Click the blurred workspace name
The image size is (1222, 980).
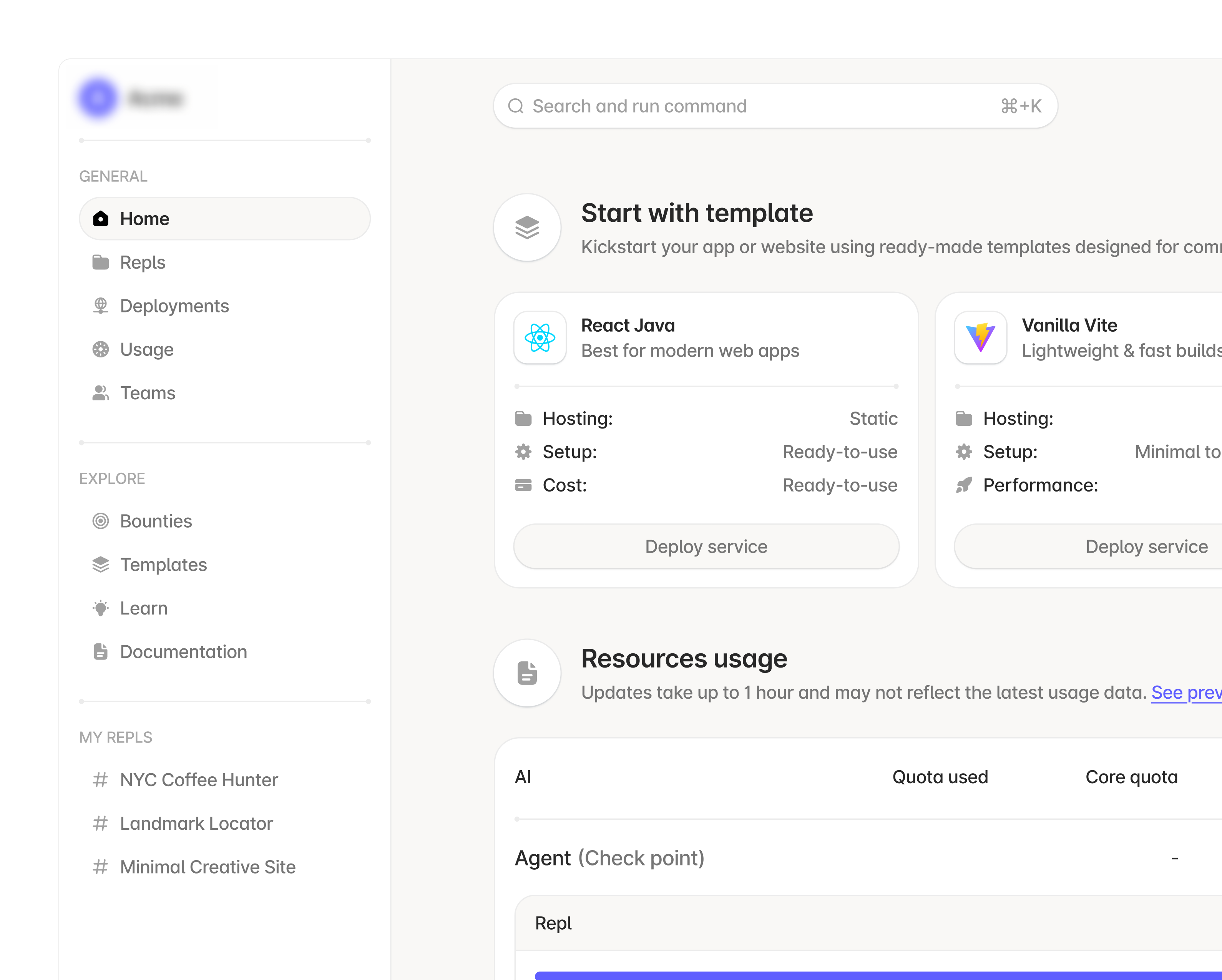[x=155, y=98]
